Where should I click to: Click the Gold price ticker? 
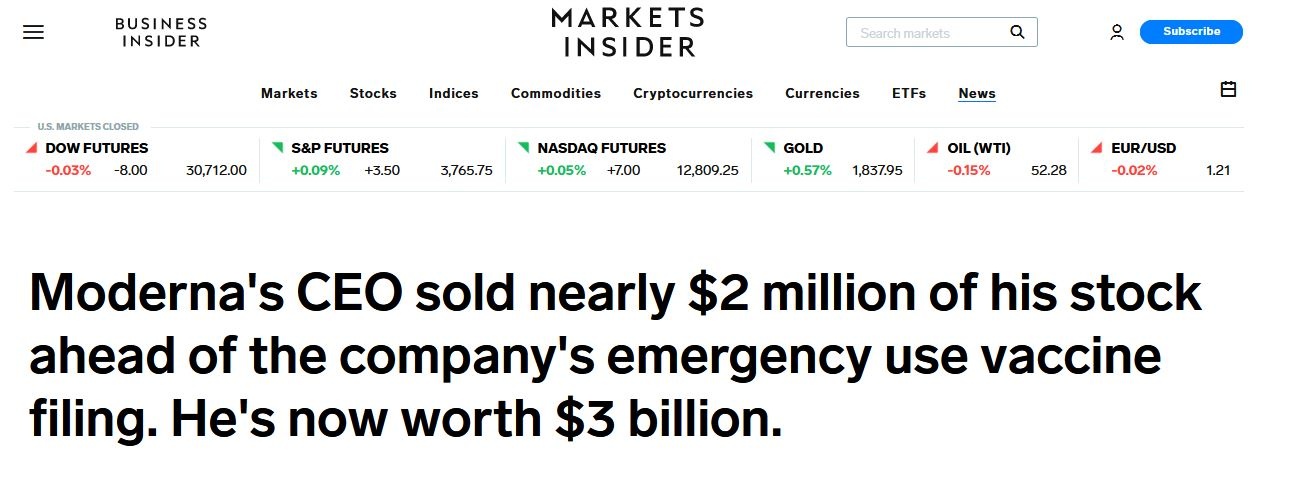click(x=803, y=148)
